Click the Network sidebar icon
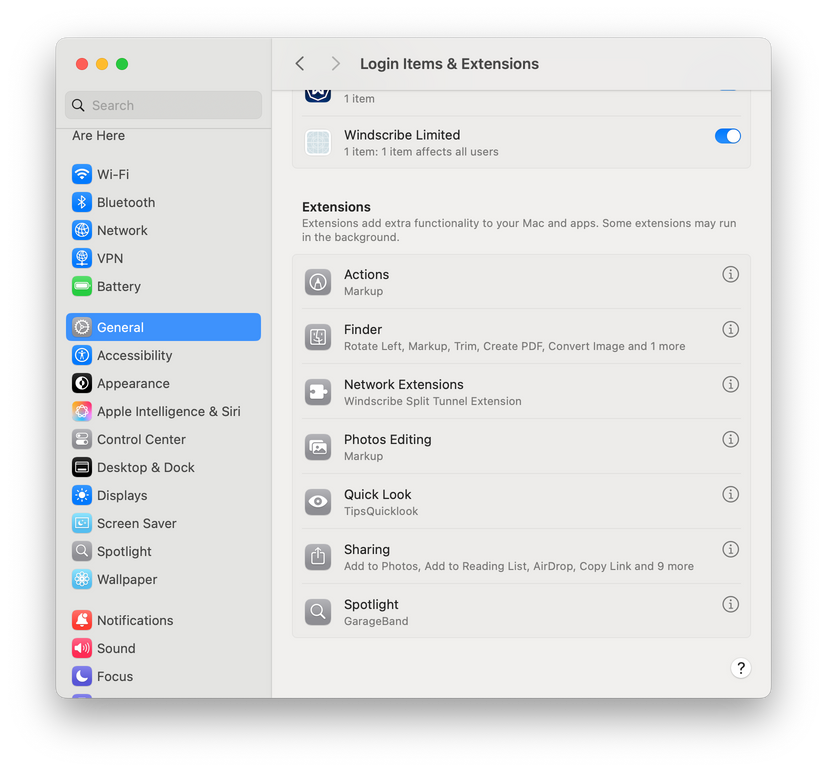The height and width of the screenshot is (772, 827). point(81,230)
